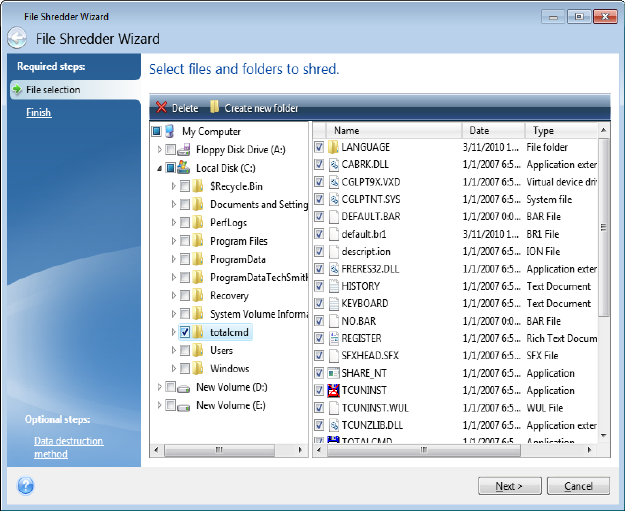The height and width of the screenshot is (511, 625).
Task: Click the Cancel button
Action: point(578,486)
